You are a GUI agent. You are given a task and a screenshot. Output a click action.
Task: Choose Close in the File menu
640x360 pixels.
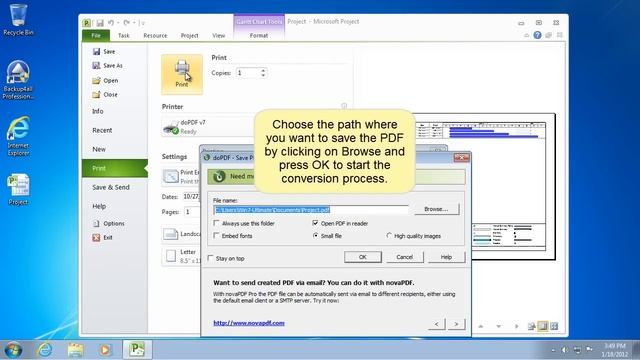click(105, 94)
